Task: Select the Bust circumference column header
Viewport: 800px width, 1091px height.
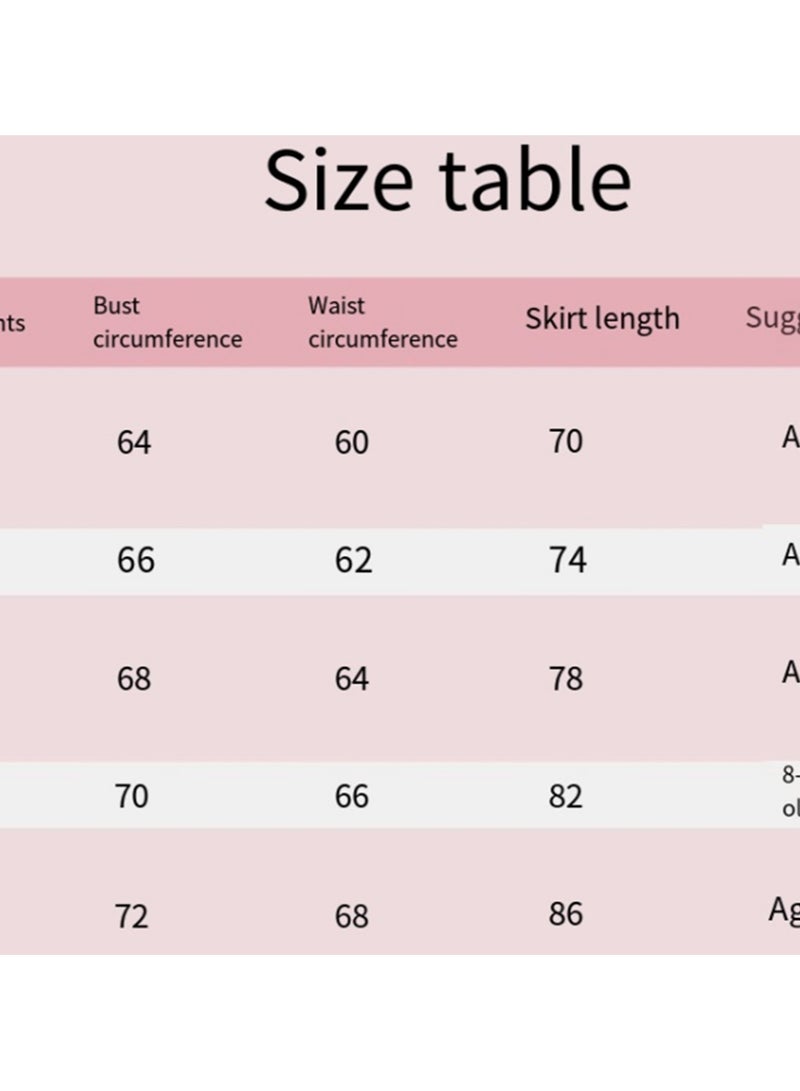Action: pos(168,322)
